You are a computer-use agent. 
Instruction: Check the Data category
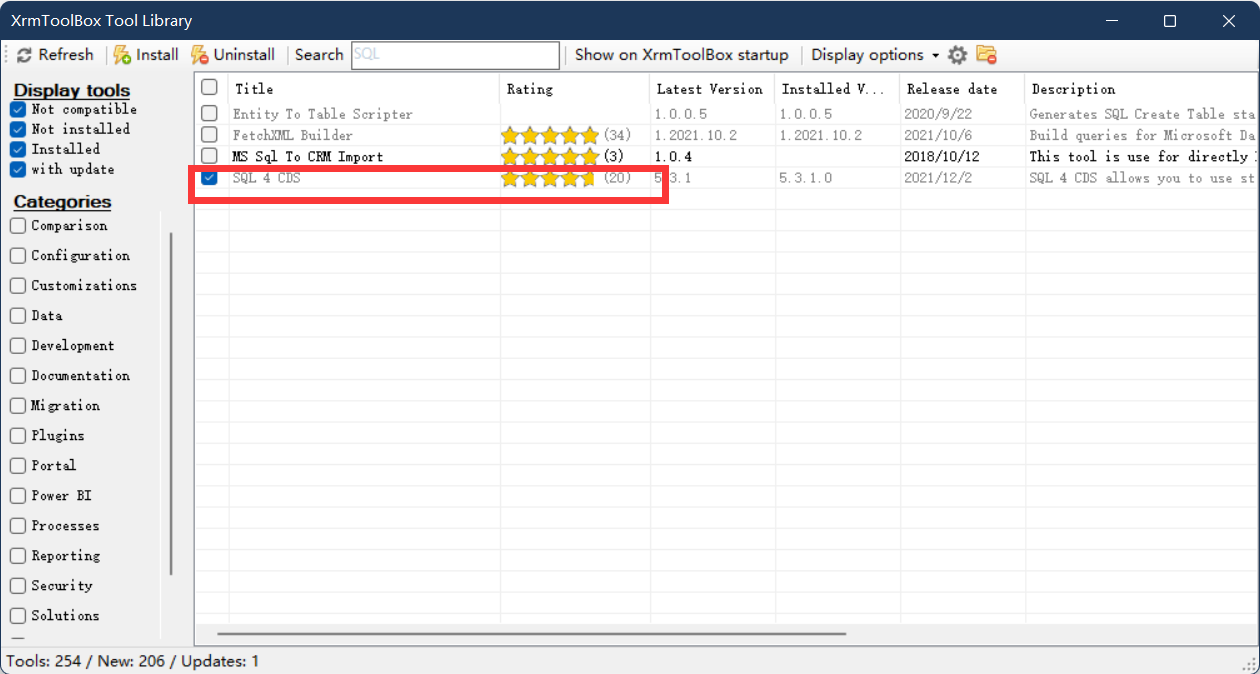pyautogui.click(x=18, y=316)
